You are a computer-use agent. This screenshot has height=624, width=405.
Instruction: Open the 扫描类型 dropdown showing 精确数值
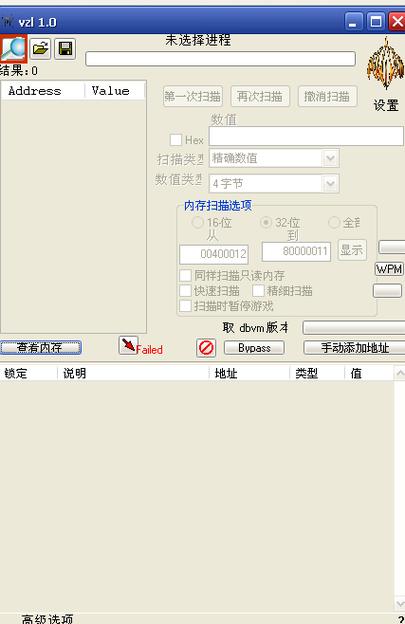pos(274,158)
